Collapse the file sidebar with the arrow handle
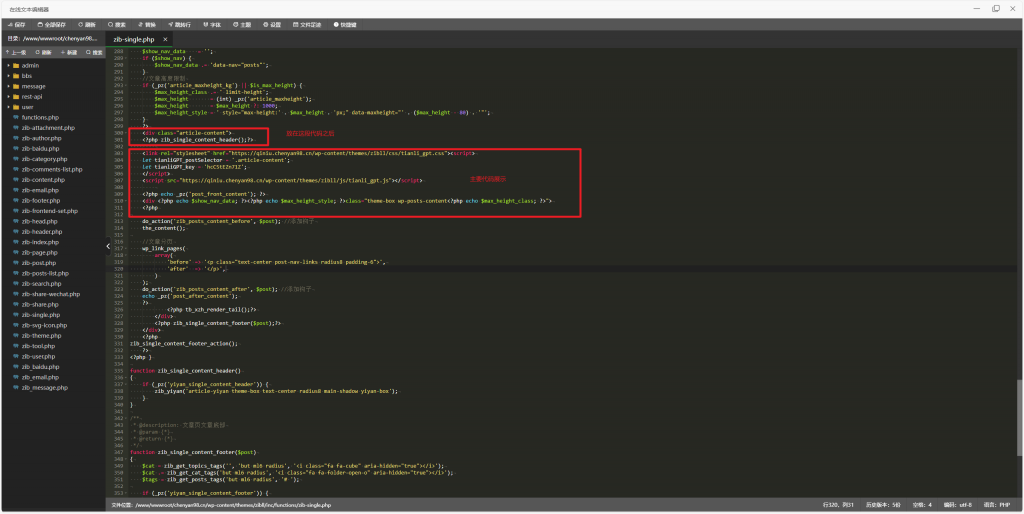1024x514 pixels. [x=108, y=244]
